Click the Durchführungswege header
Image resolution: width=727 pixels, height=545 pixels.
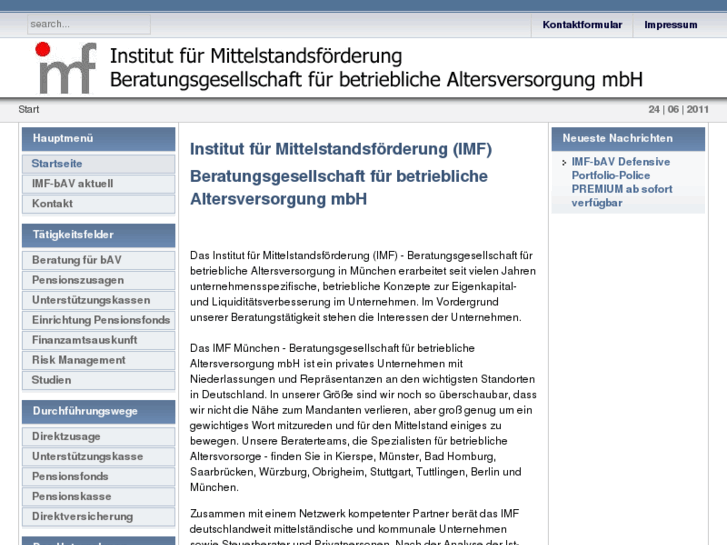(x=98, y=411)
